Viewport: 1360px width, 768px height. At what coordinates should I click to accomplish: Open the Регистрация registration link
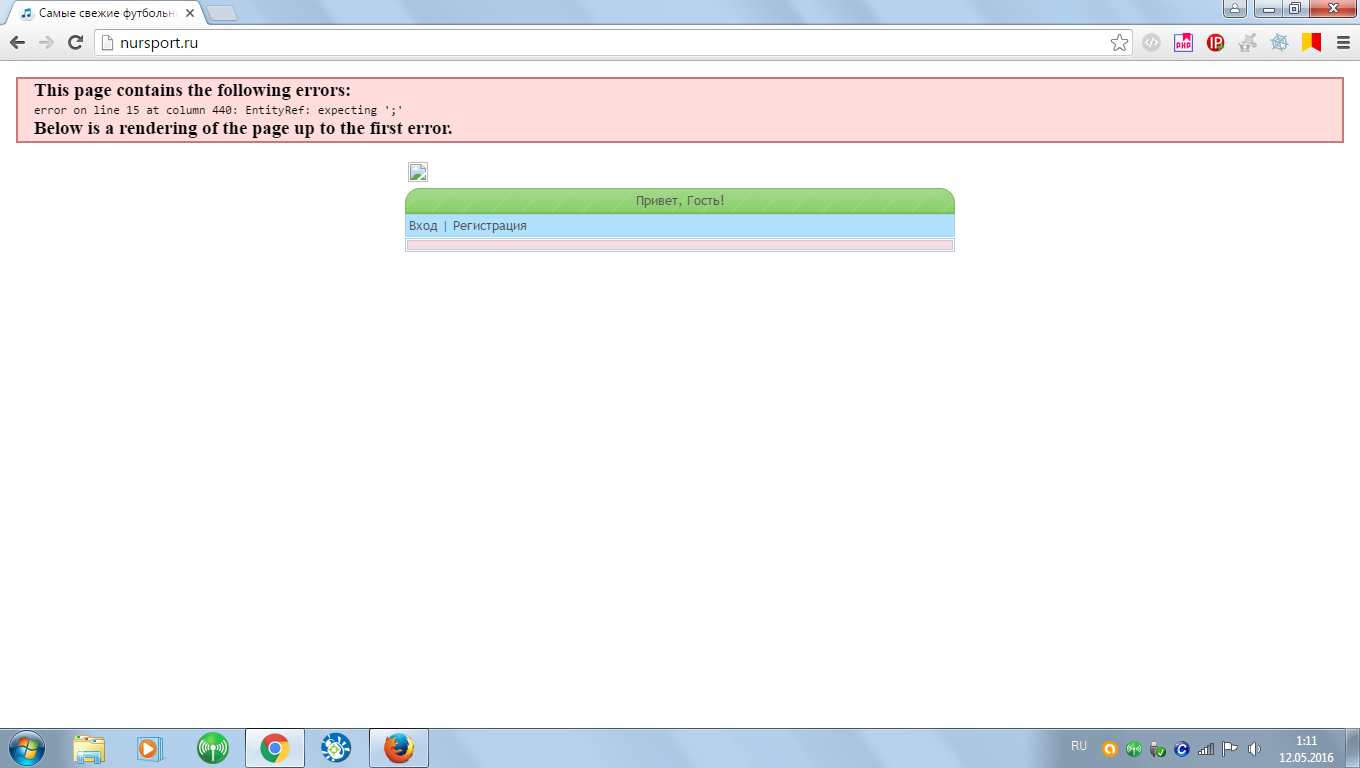point(490,226)
